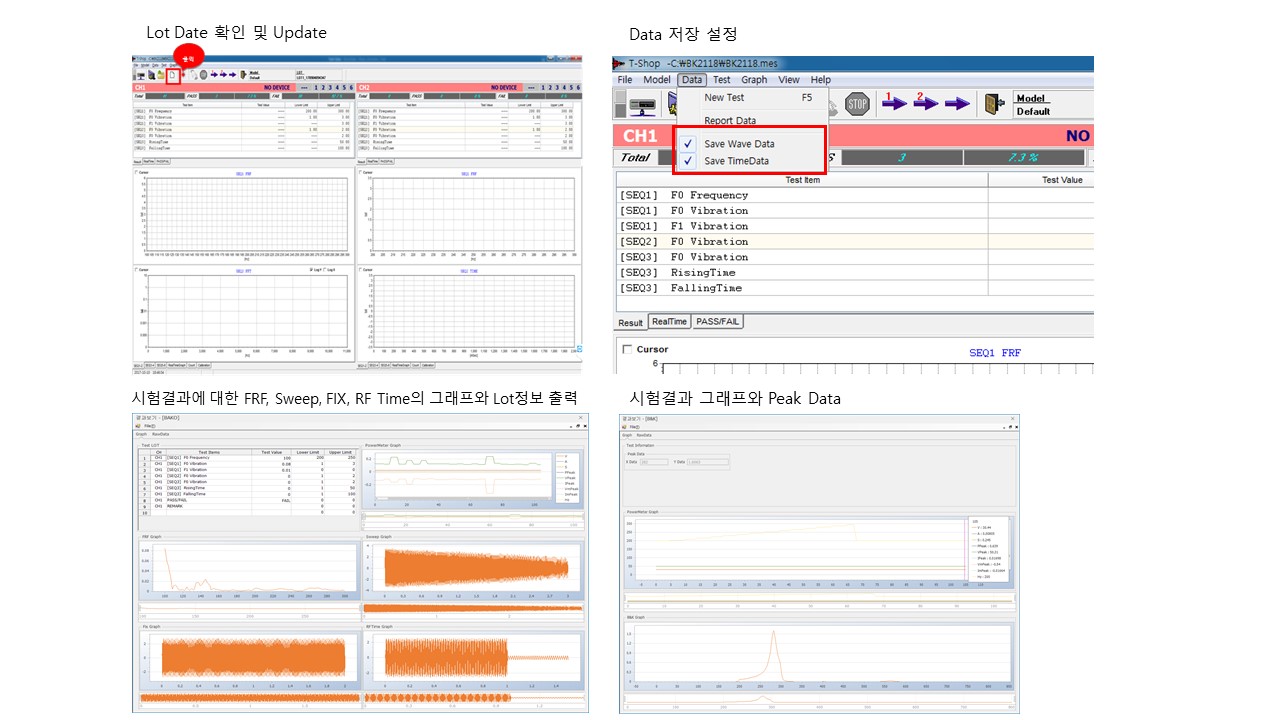Open the File menu in the BAKO result window
This screenshot has width=1280, height=720.
tap(150, 426)
